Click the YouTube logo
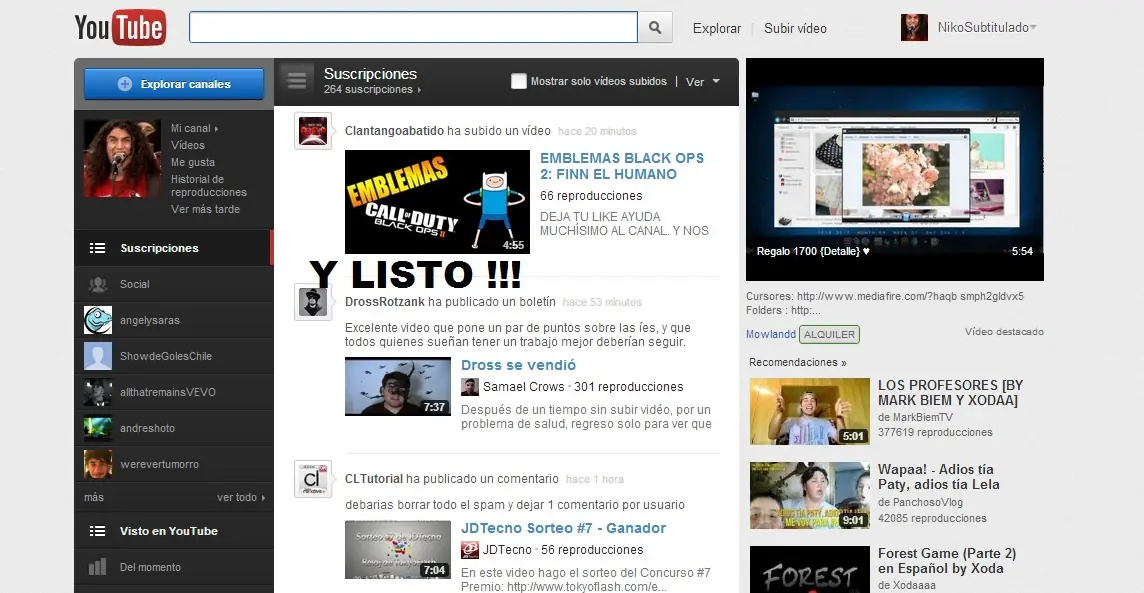This screenshot has width=1144, height=593. tap(120, 28)
